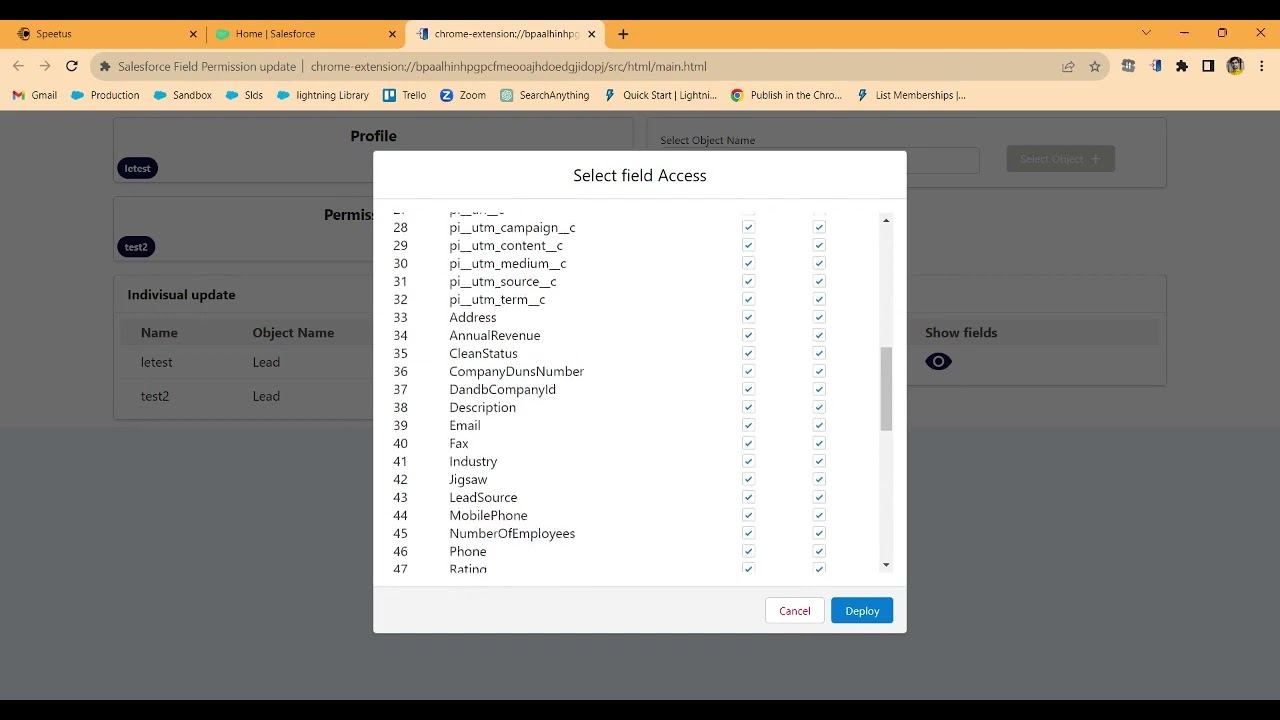Open a new browser tab
The image size is (1280, 720).
click(623, 34)
